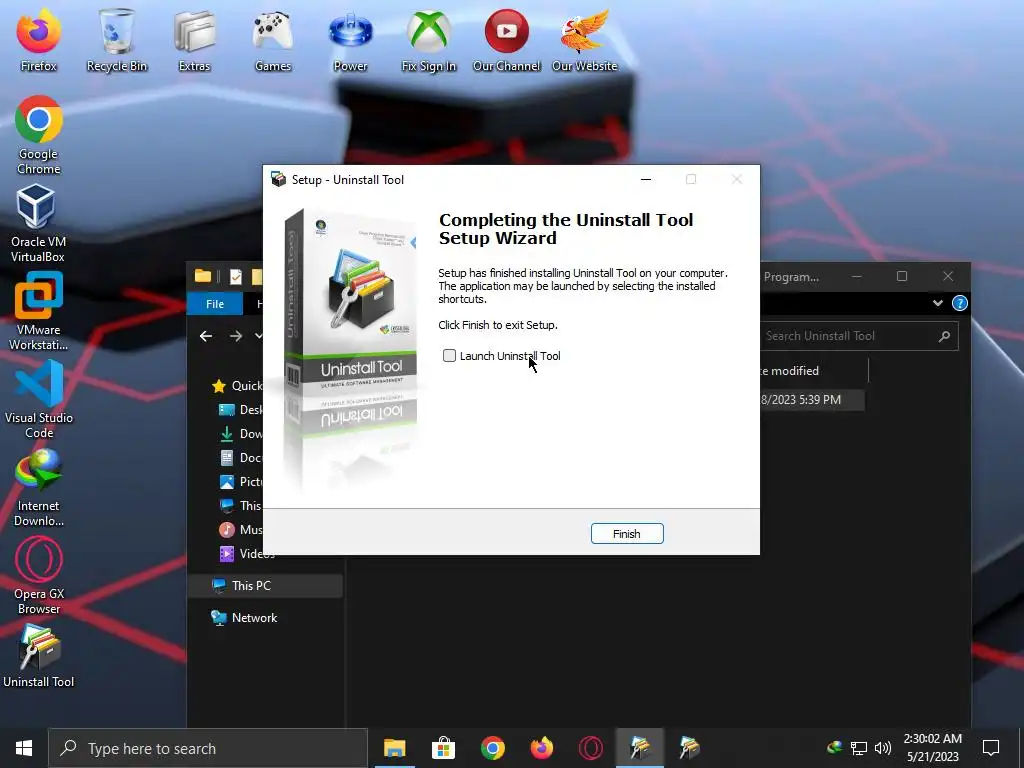The image size is (1024, 768).
Task: Open Desktop in Explorer sidebar
Action: [x=240, y=409]
